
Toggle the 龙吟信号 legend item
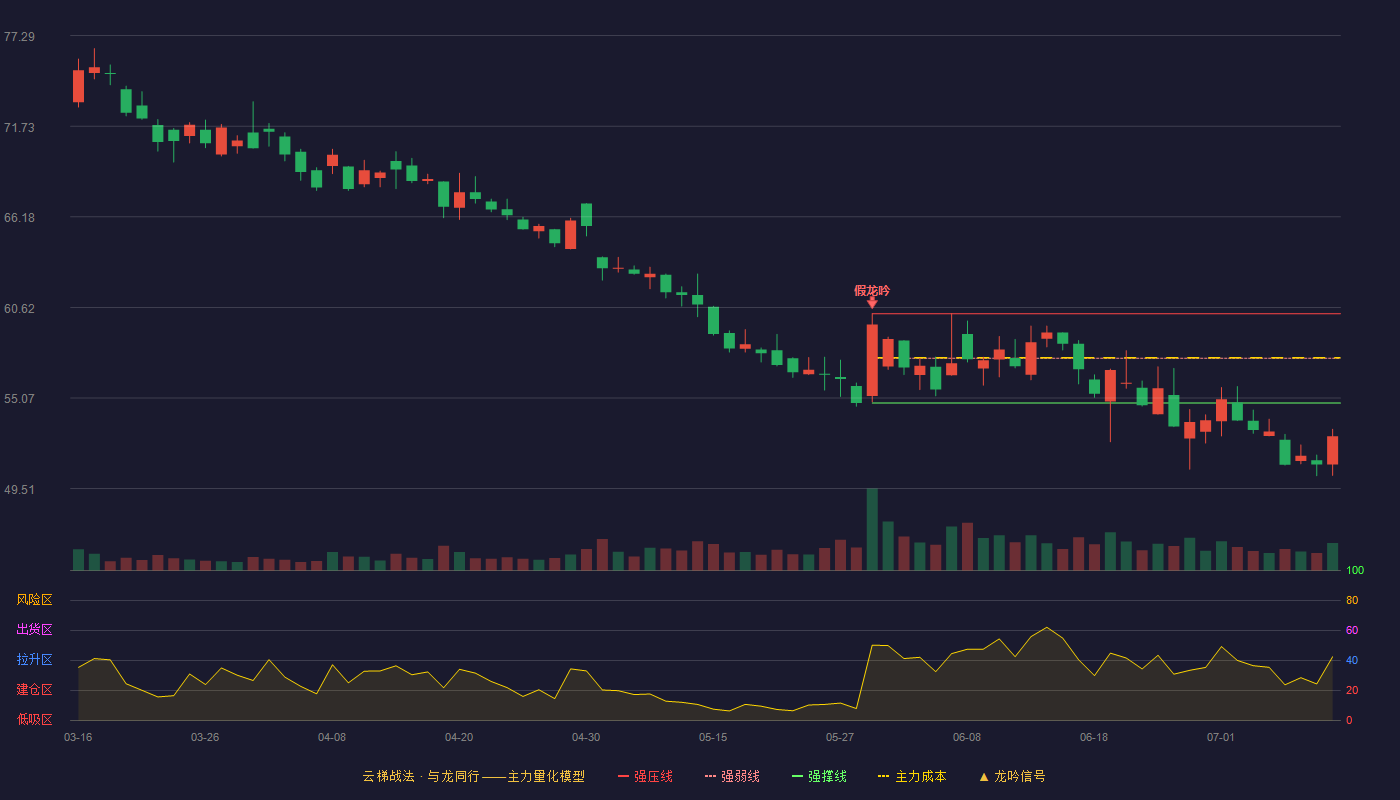1012,776
